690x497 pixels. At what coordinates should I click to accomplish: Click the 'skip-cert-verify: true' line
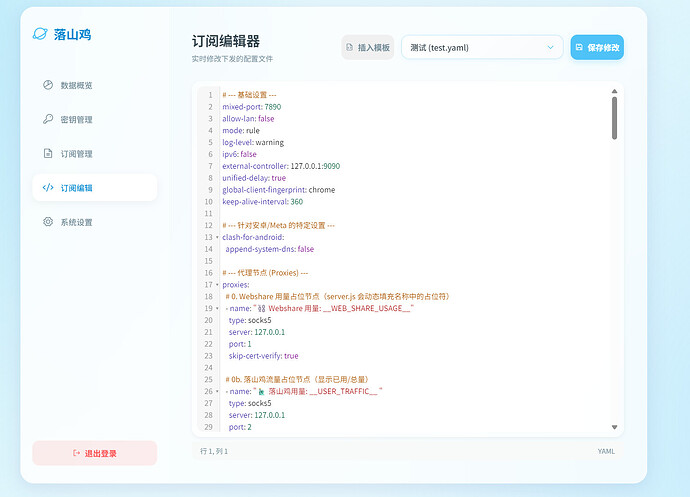point(263,356)
